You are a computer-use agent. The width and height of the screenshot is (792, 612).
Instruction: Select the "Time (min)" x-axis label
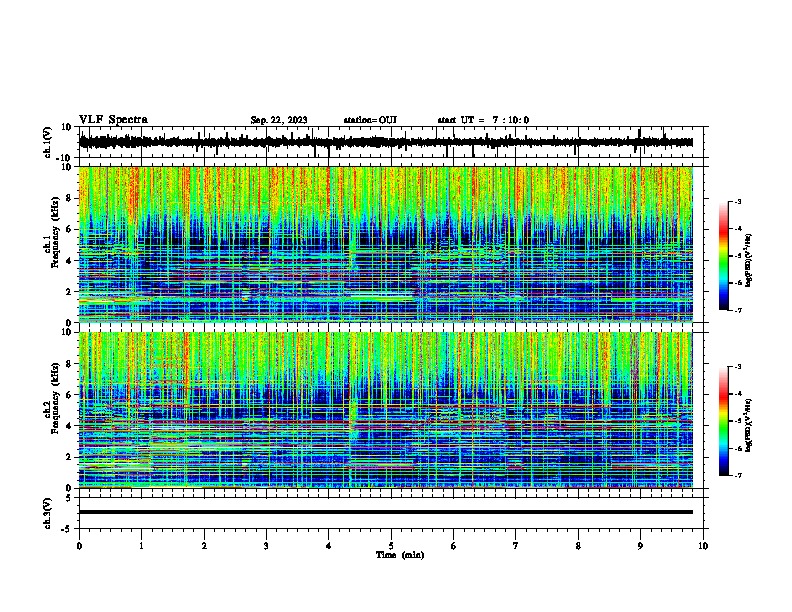point(400,555)
